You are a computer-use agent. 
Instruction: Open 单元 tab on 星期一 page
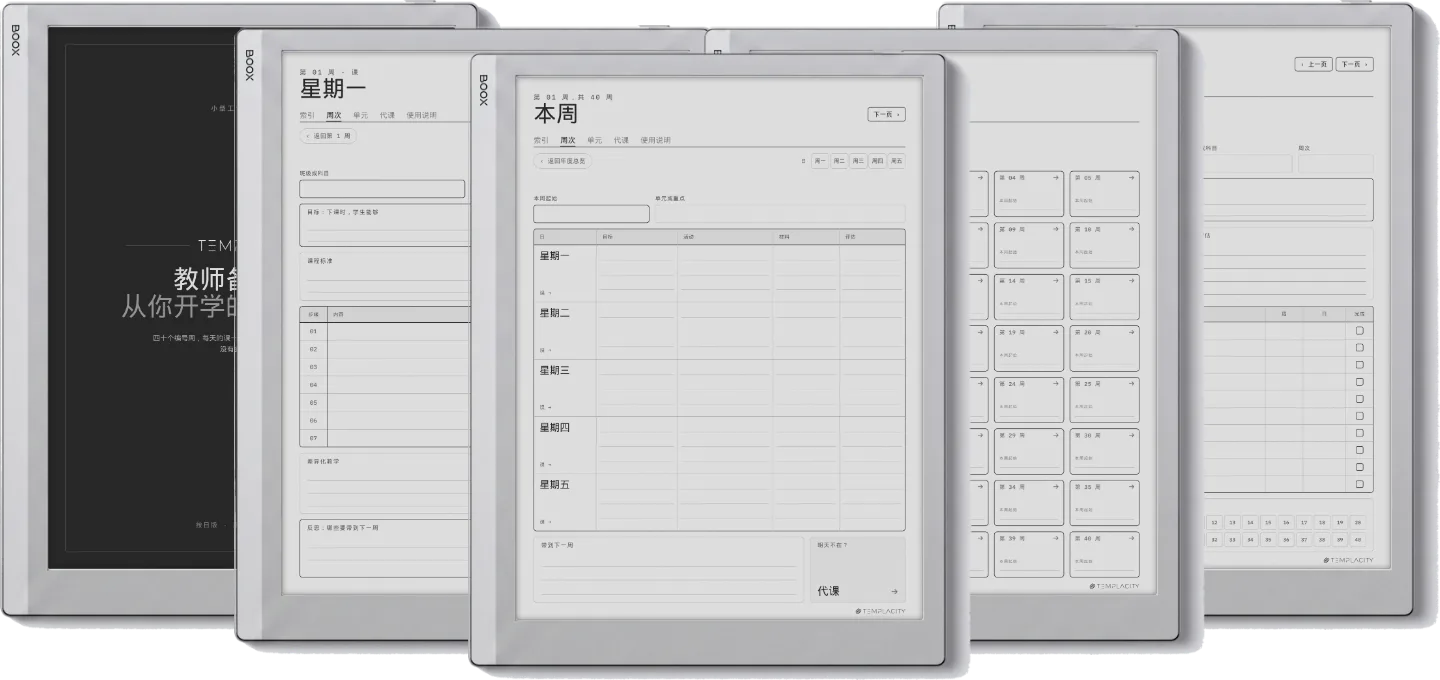pos(360,115)
